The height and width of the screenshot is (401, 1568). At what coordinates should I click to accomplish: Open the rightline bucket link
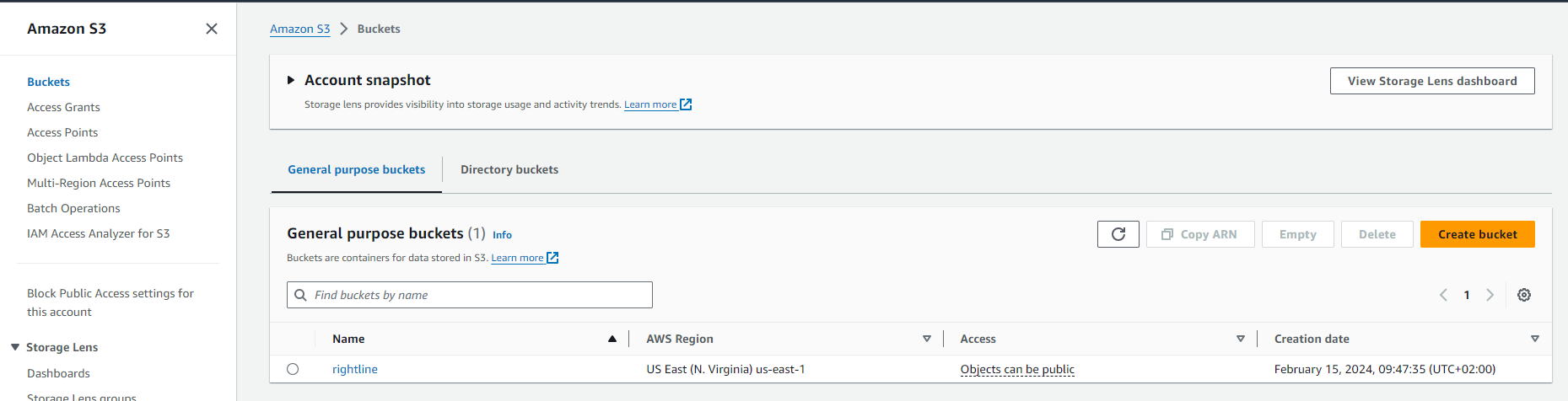(x=355, y=369)
